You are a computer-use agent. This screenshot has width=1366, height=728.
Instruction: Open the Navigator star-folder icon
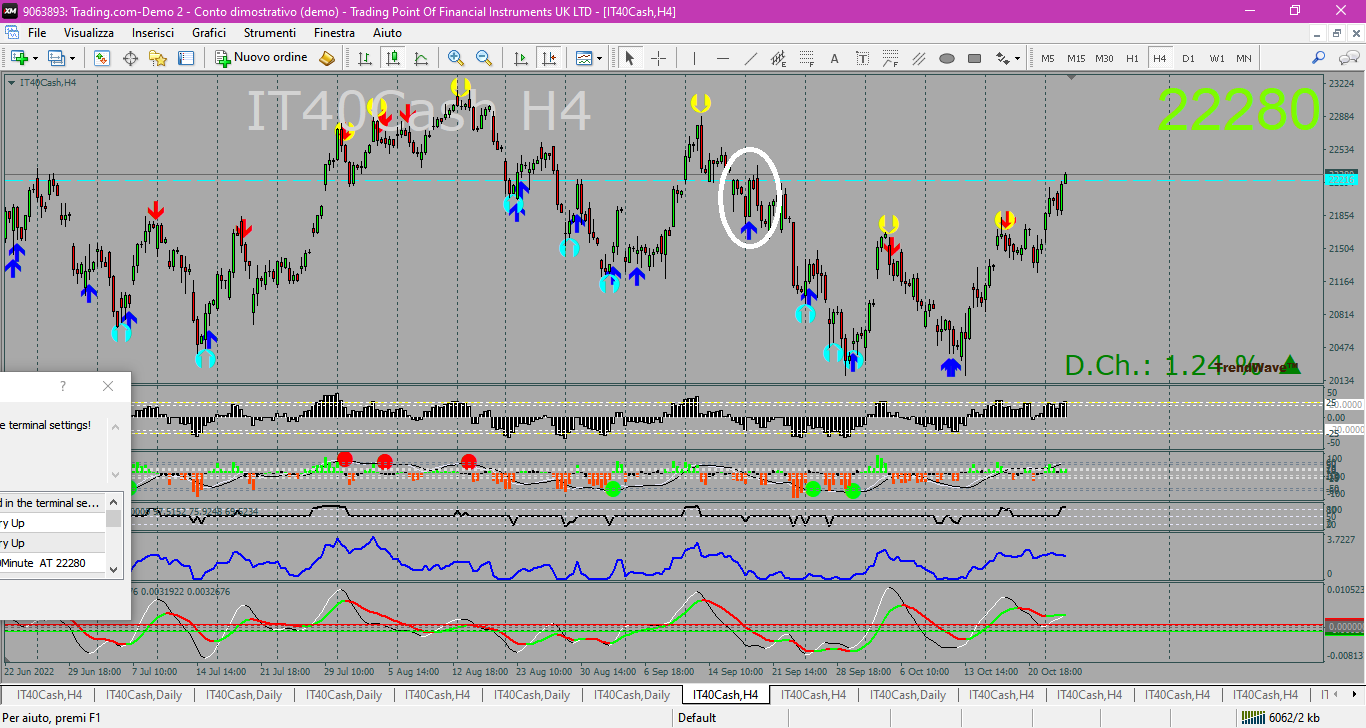(157, 58)
